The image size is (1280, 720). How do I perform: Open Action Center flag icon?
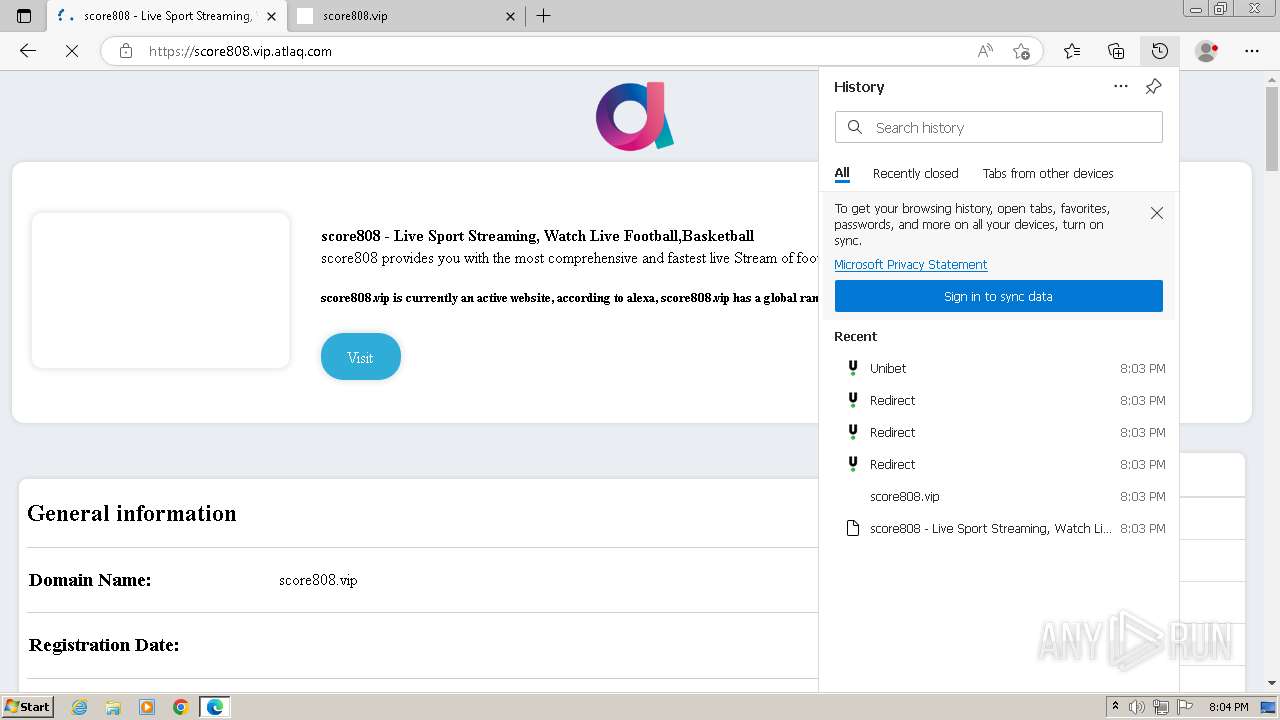click(x=1185, y=707)
